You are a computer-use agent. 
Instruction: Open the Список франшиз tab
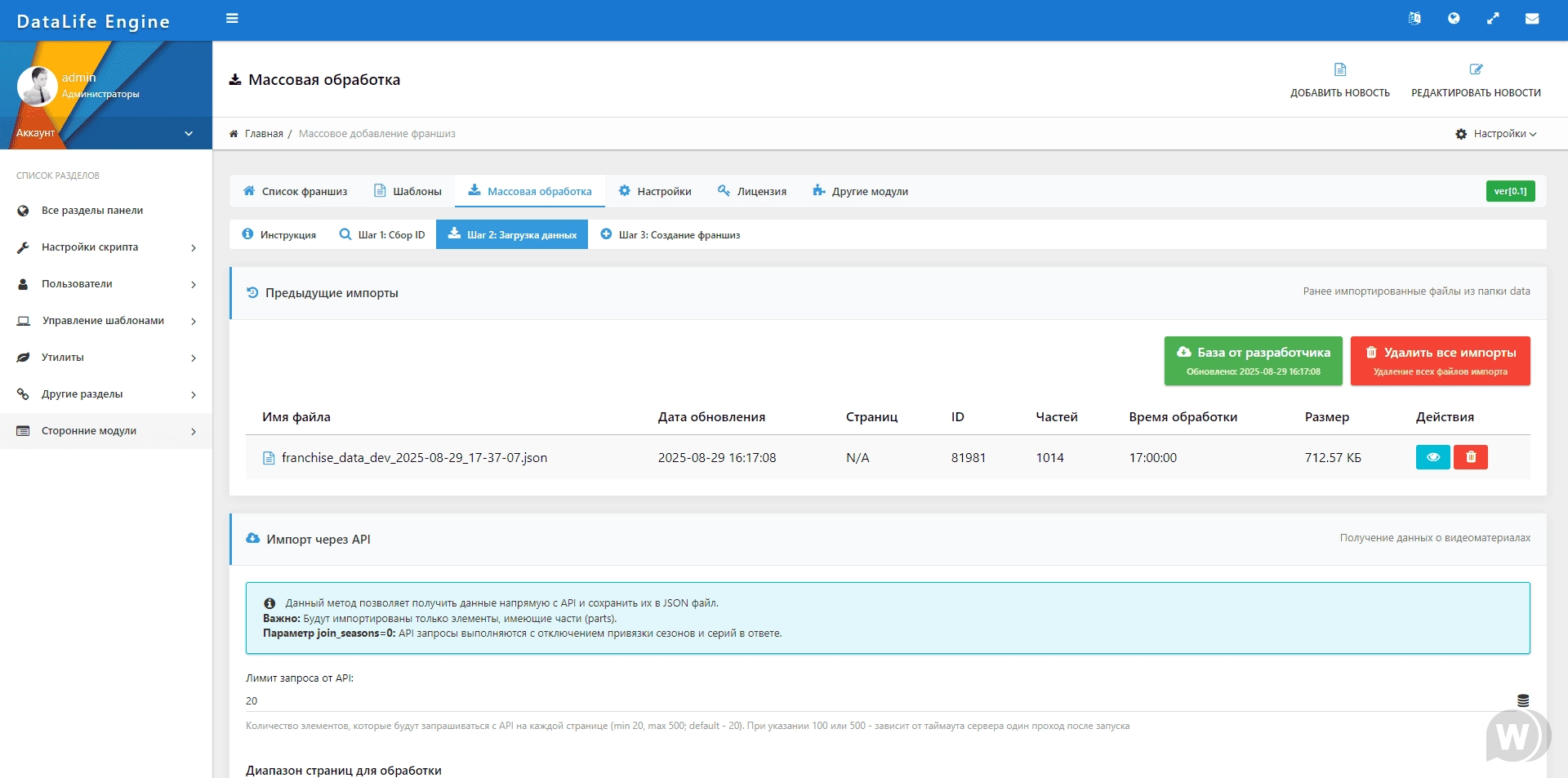click(x=295, y=192)
